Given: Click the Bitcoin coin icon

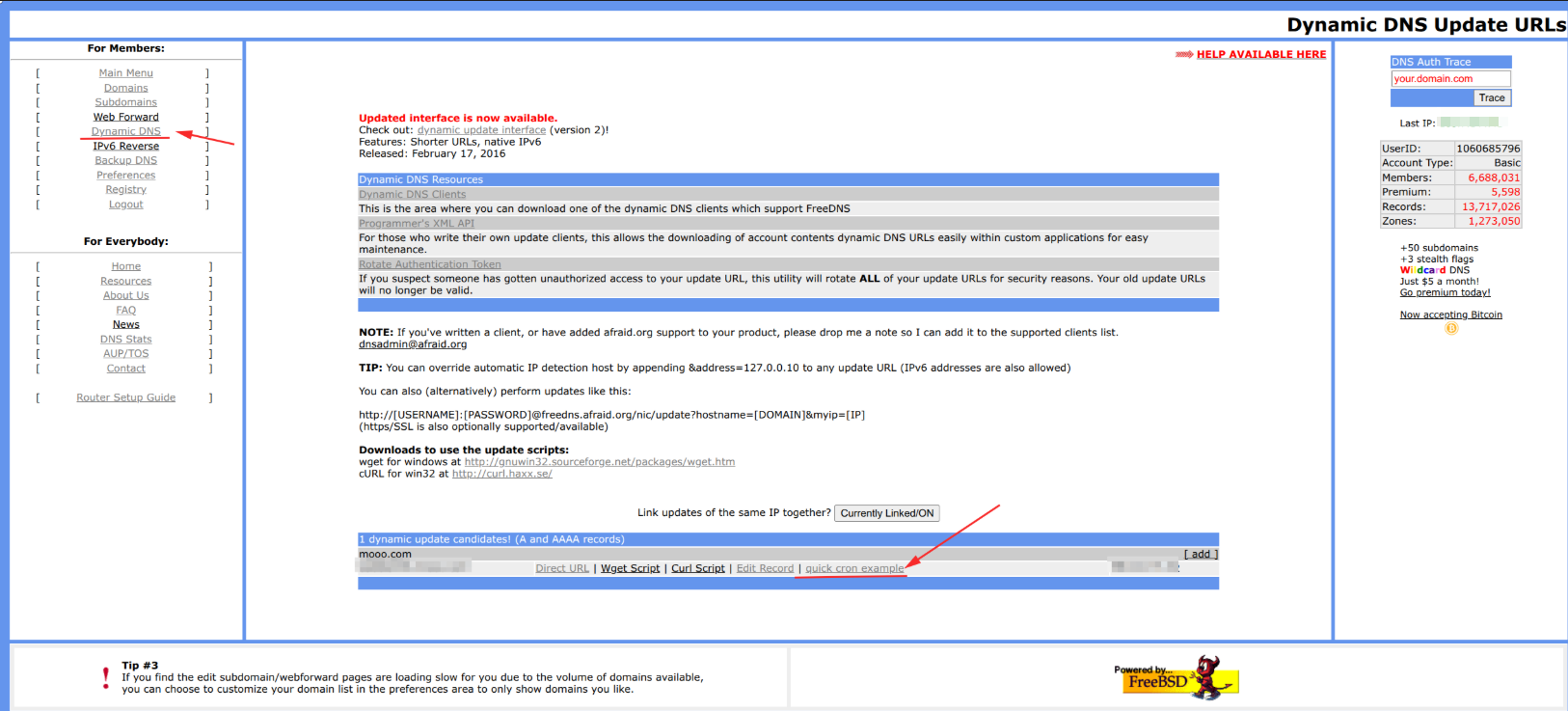Looking at the screenshot, I should (x=1451, y=329).
